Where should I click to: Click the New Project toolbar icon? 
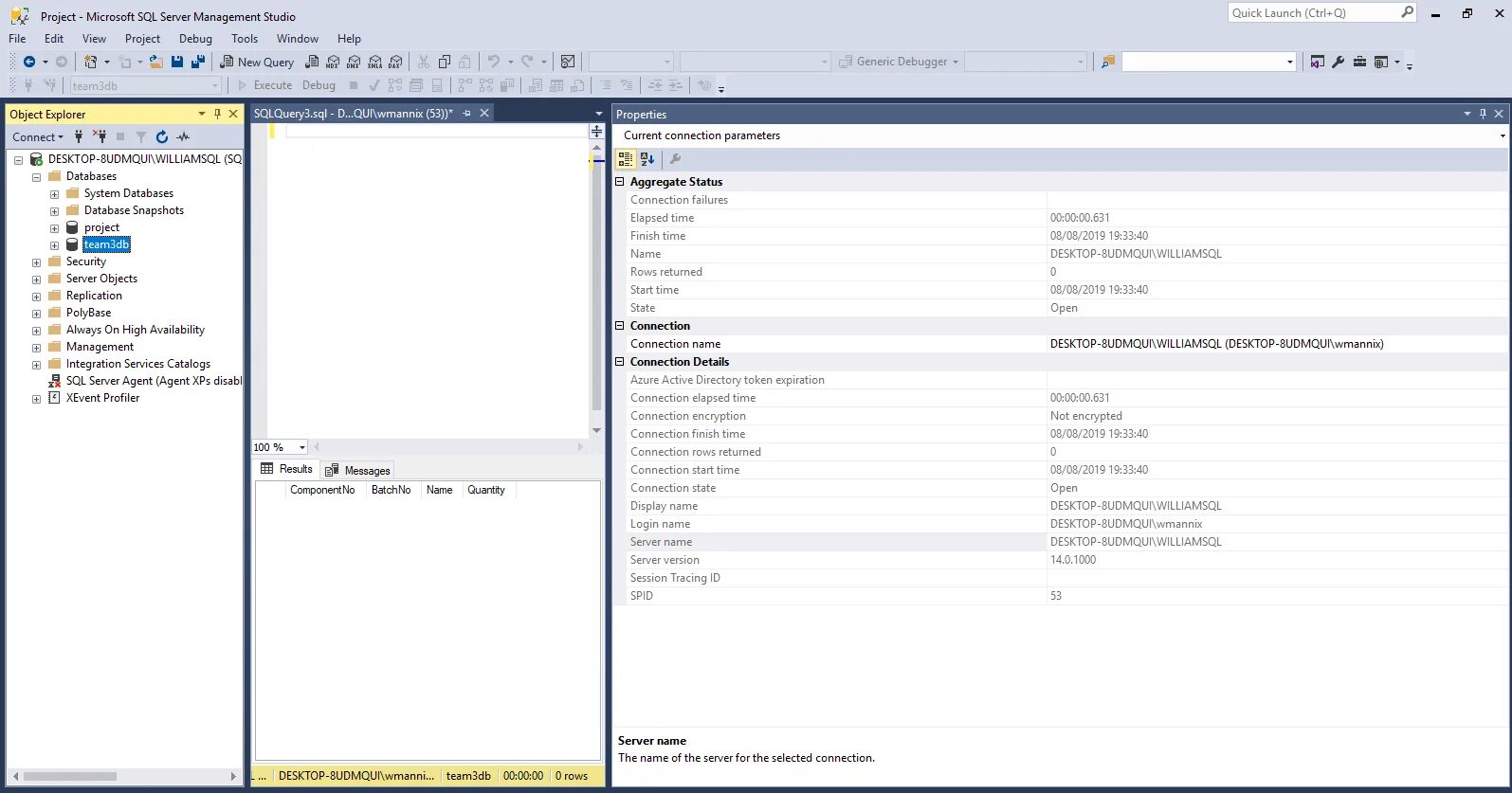coord(91,62)
